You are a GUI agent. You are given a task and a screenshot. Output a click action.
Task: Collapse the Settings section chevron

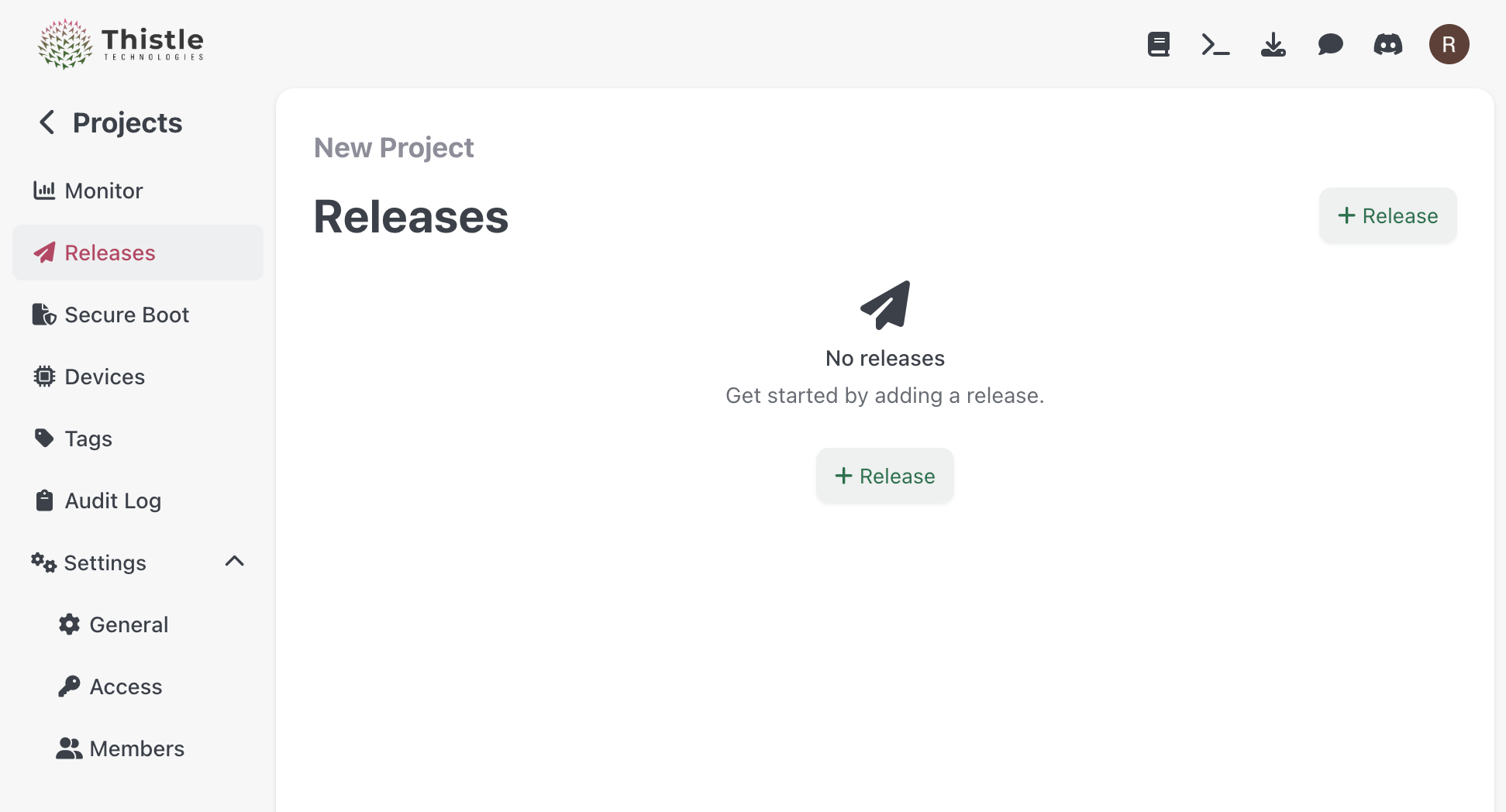[235, 562]
